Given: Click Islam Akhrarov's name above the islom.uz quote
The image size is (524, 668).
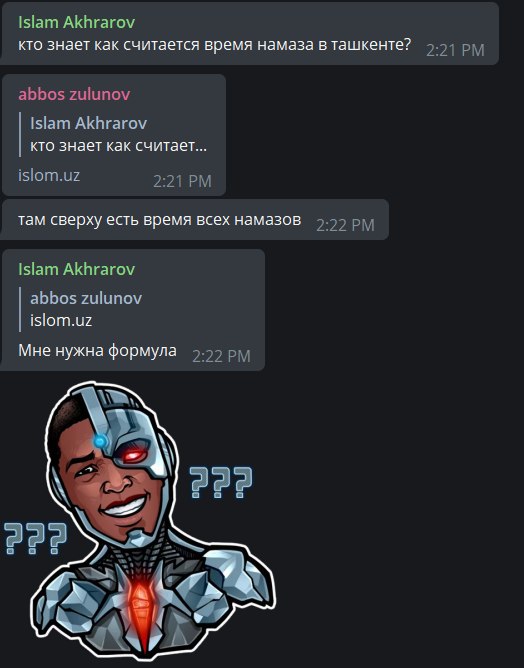Looking at the screenshot, I should click(77, 269).
